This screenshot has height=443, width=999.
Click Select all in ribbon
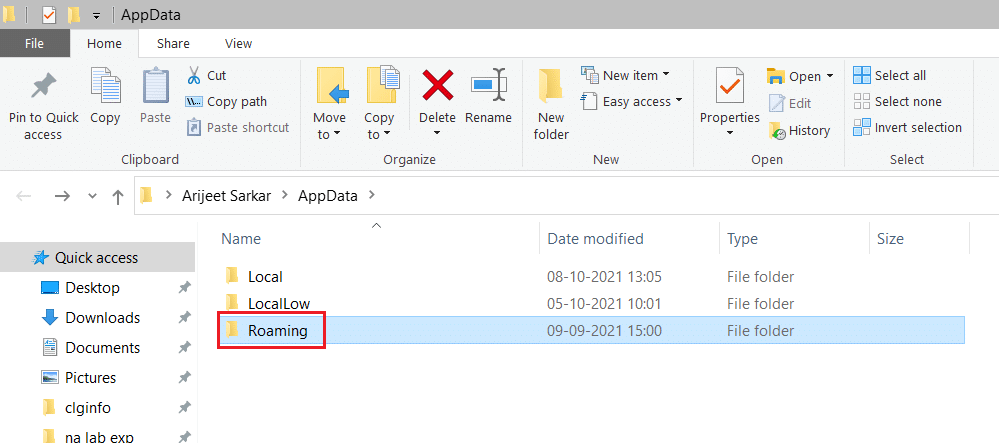point(890,75)
